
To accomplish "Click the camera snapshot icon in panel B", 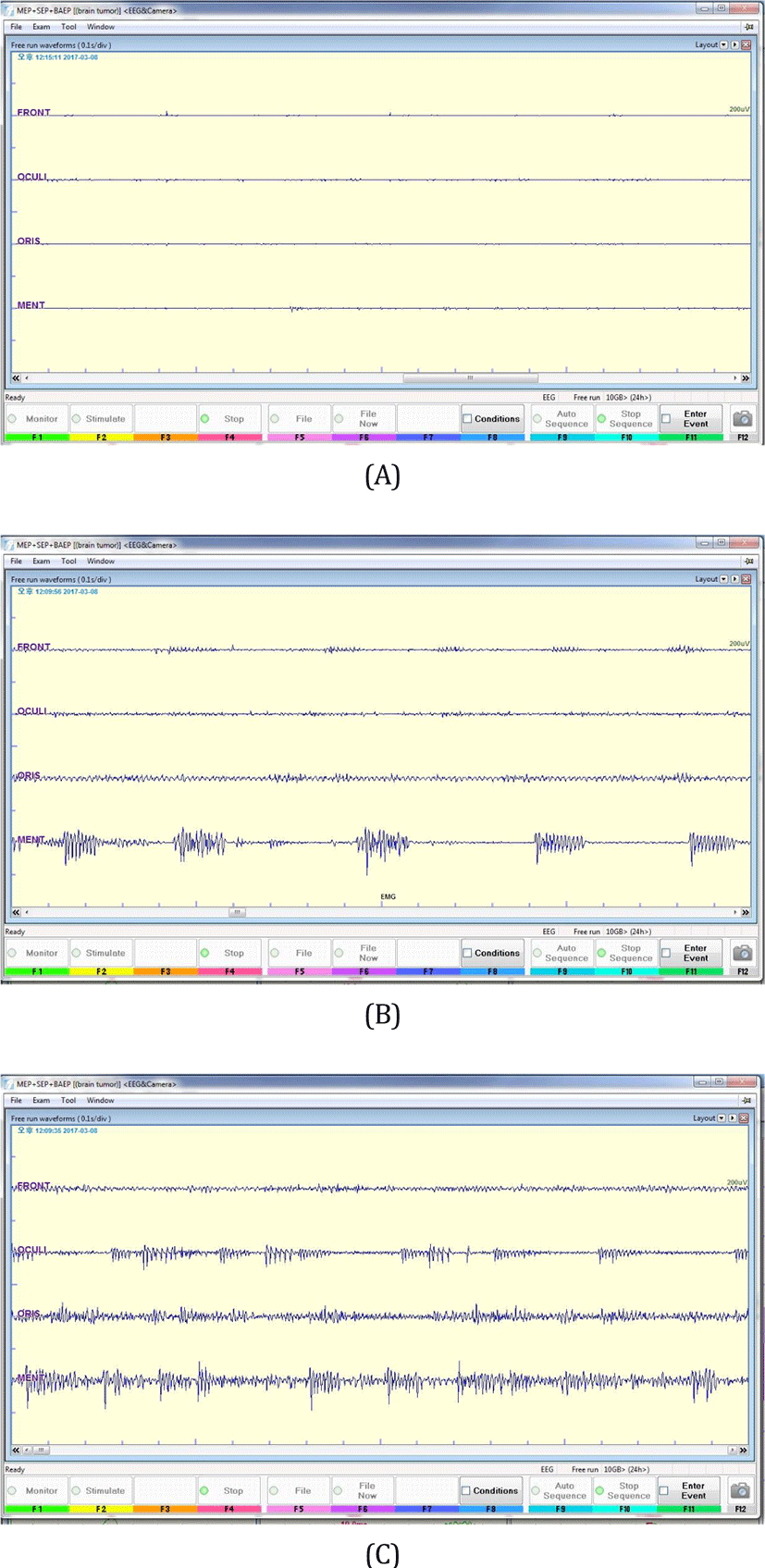I will click(x=742, y=953).
